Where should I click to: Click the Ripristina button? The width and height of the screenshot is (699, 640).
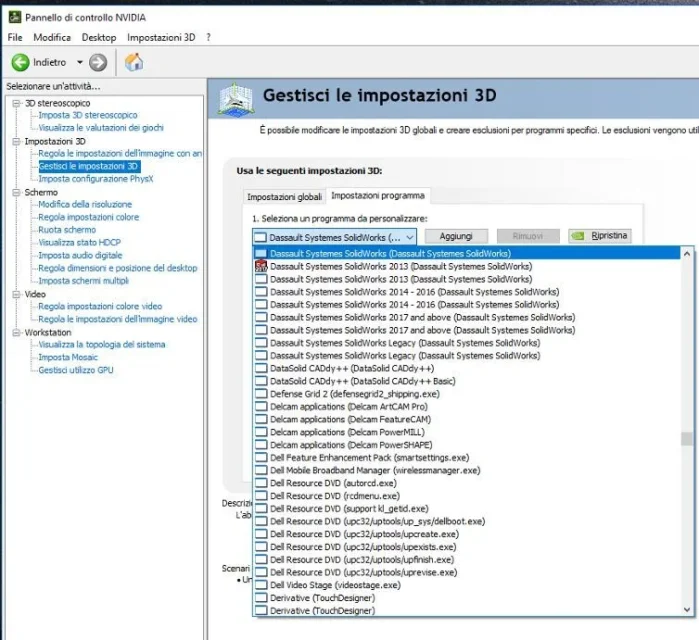pyautogui.click(x=600, y=236)
